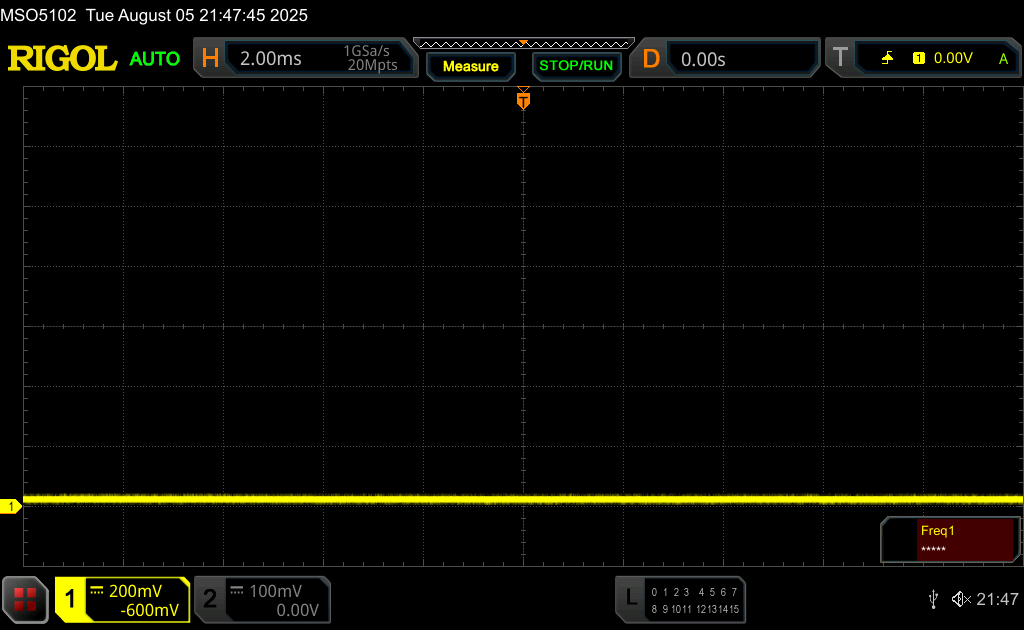The image size is (1024, 630).
Task: Select the 2.00ms time base value
Action: pyautogui.click(x=270, y=59)
